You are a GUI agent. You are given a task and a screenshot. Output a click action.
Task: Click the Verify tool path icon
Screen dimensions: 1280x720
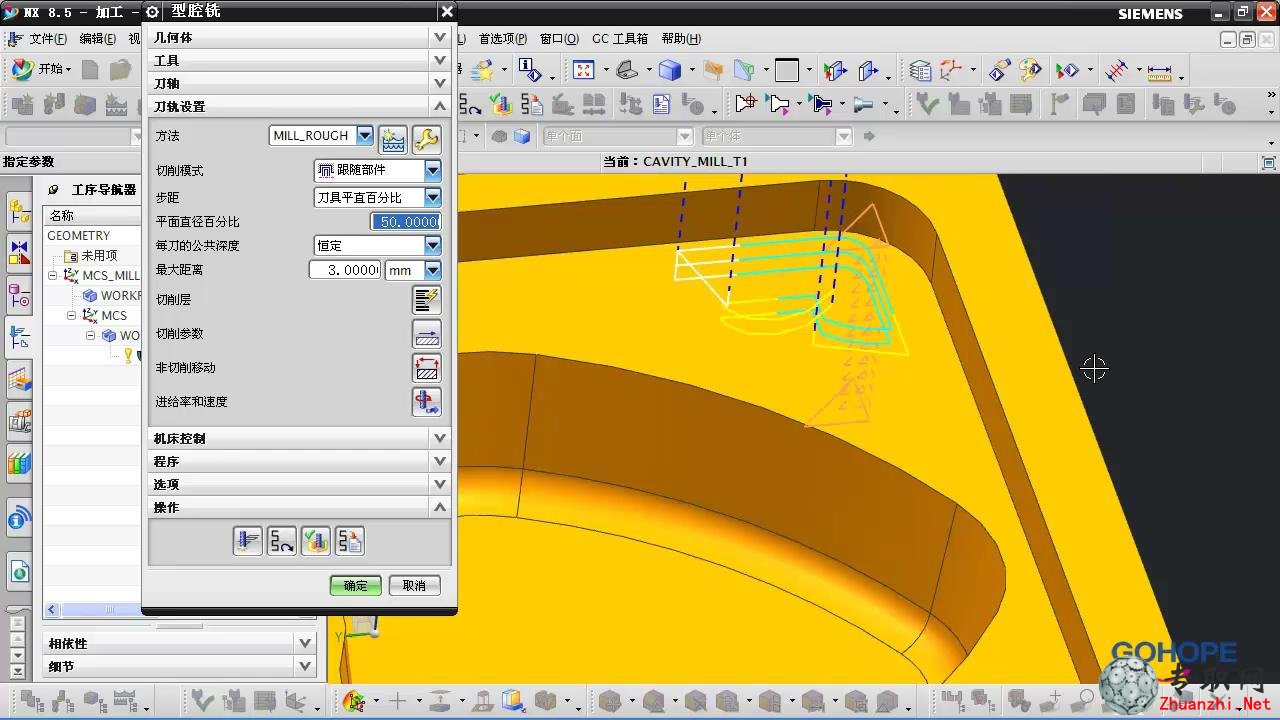[x=316, y=541]
